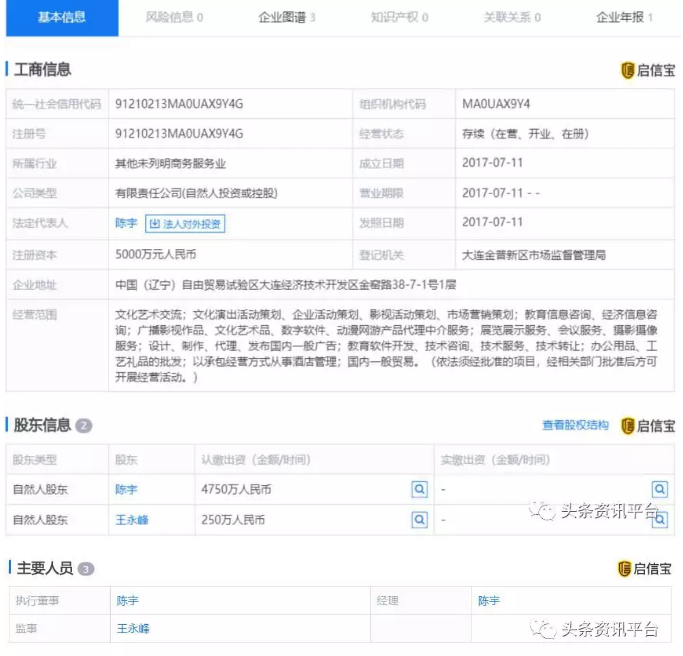Switch to the 风险信息 tab
Screen dimensions: 683x656
click(x=174, y=17)
